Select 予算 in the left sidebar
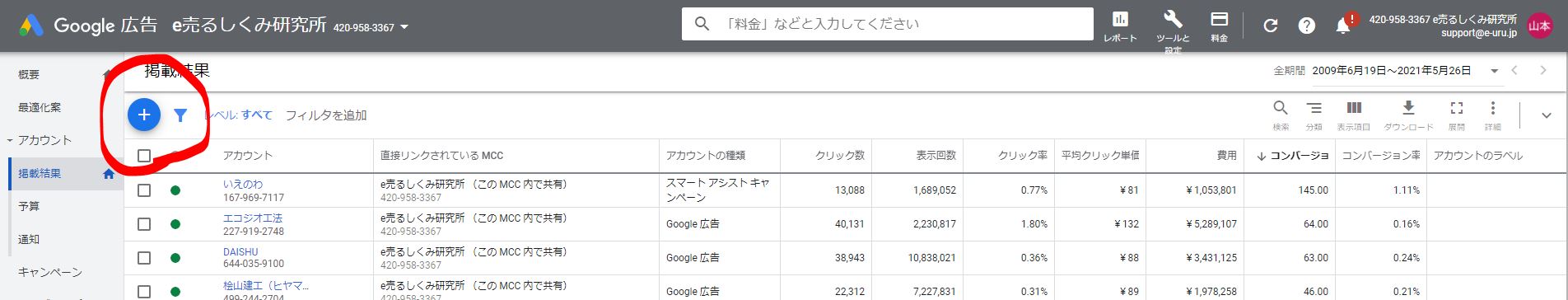The width and height of the screenshot is (1568, 300). pyautogui.click(x=29, y=206)
